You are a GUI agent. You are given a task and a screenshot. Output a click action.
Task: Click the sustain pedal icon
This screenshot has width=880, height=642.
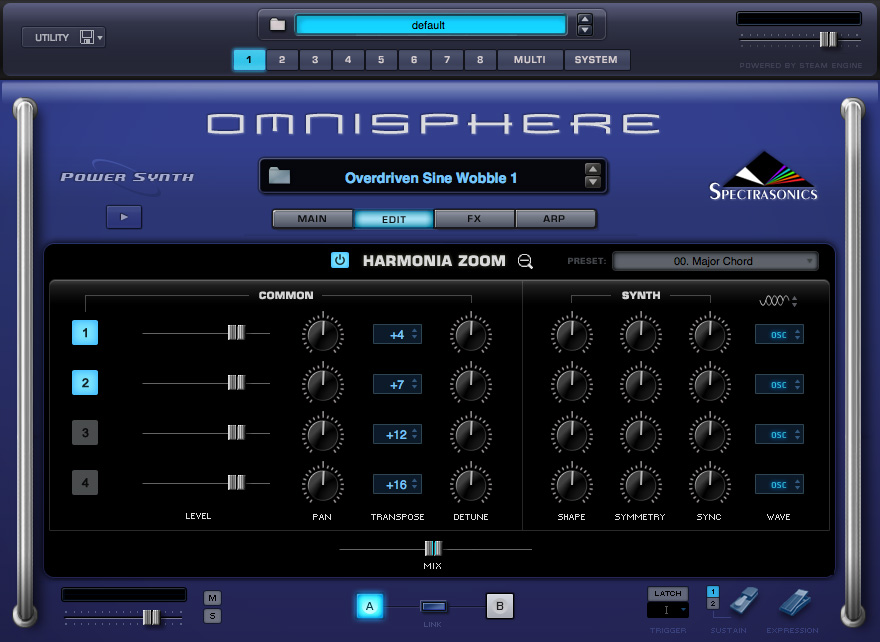[x=744, y=602]
